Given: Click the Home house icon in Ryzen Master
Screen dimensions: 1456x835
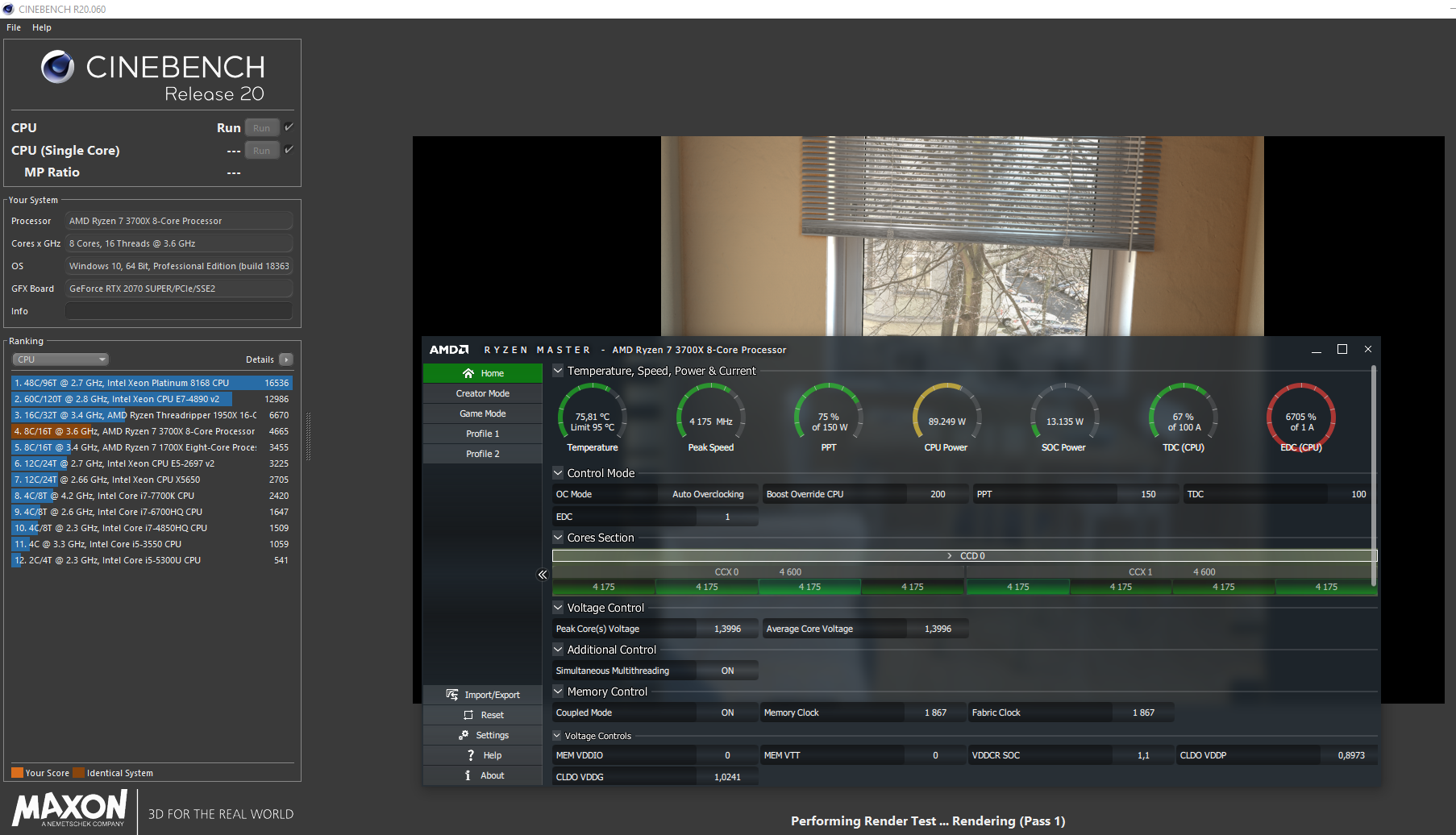Looking at the screenshot, I should 468,373.
